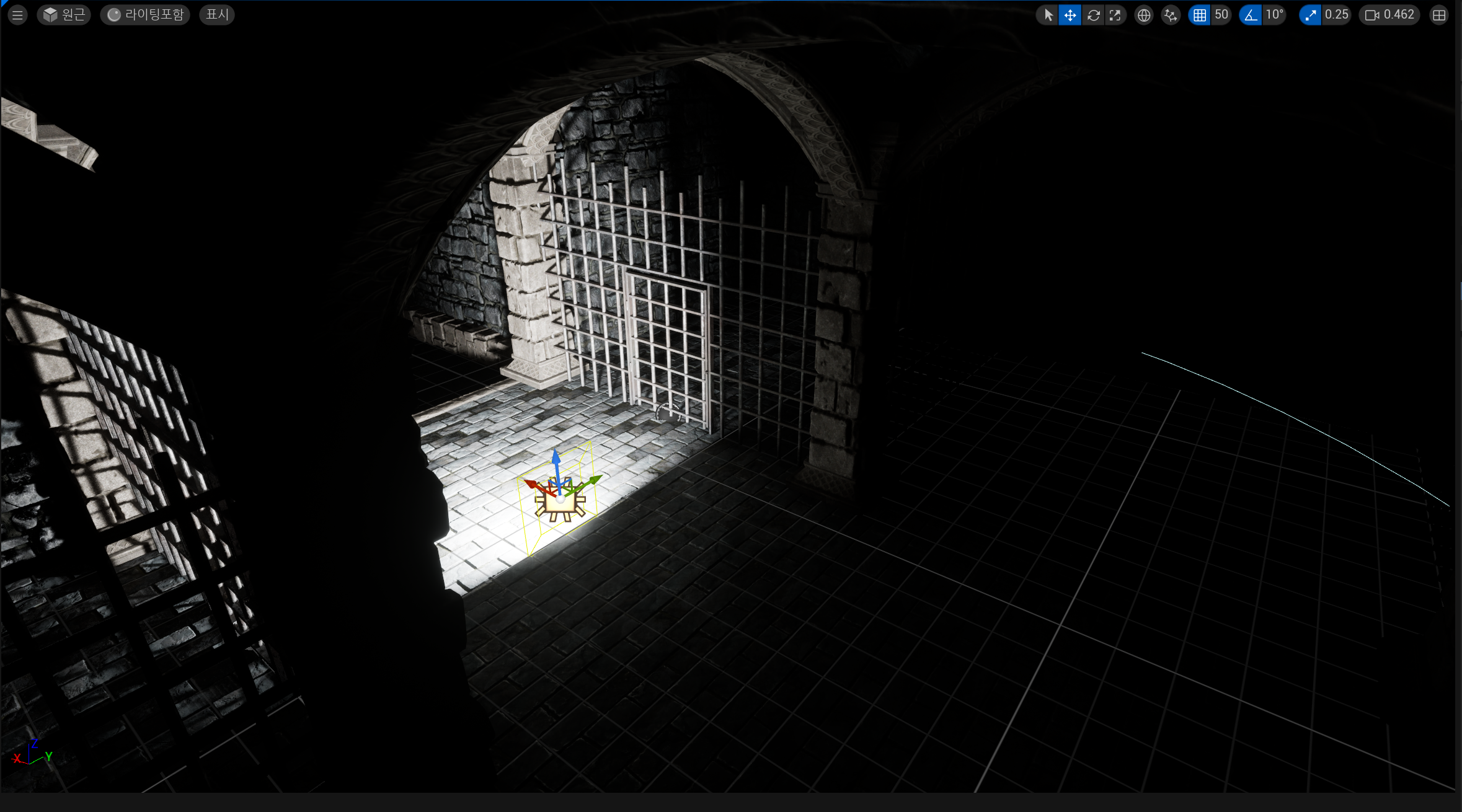Toggle world/local coordinate system globe icon

(1144, 15)
